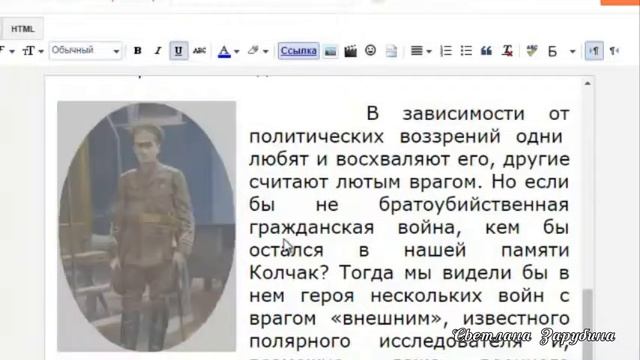This screenshot has height=360, width=640.
Task: Expand the input language dropdown arrow
Action: (x=572, y=51)
